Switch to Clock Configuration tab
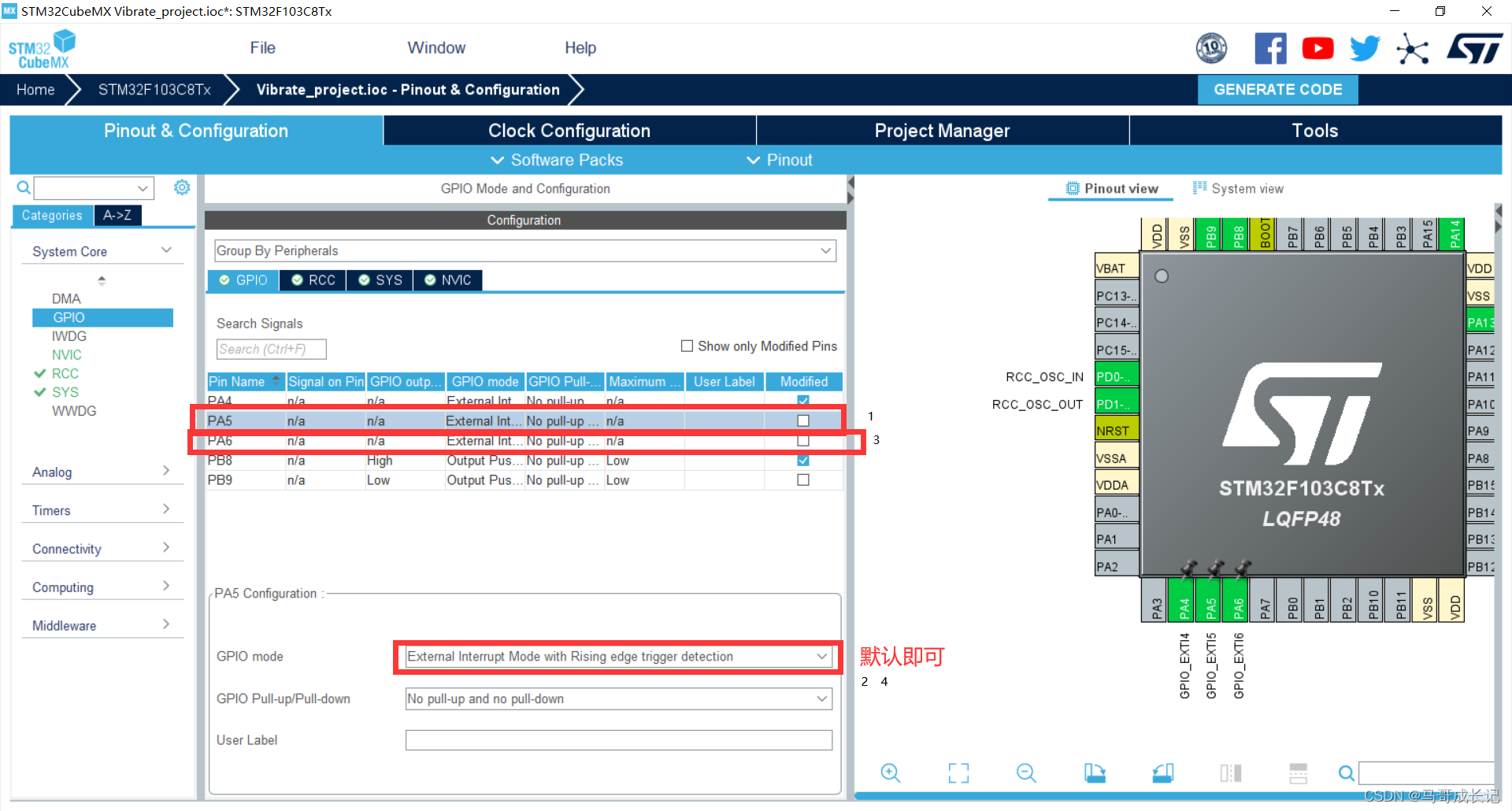The width and height of the screenshot is (1512, 811). 569,131
